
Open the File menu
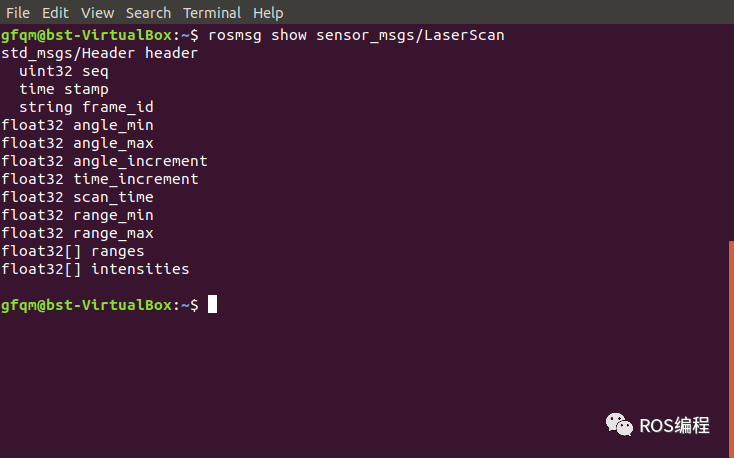(x=18, y=13)
